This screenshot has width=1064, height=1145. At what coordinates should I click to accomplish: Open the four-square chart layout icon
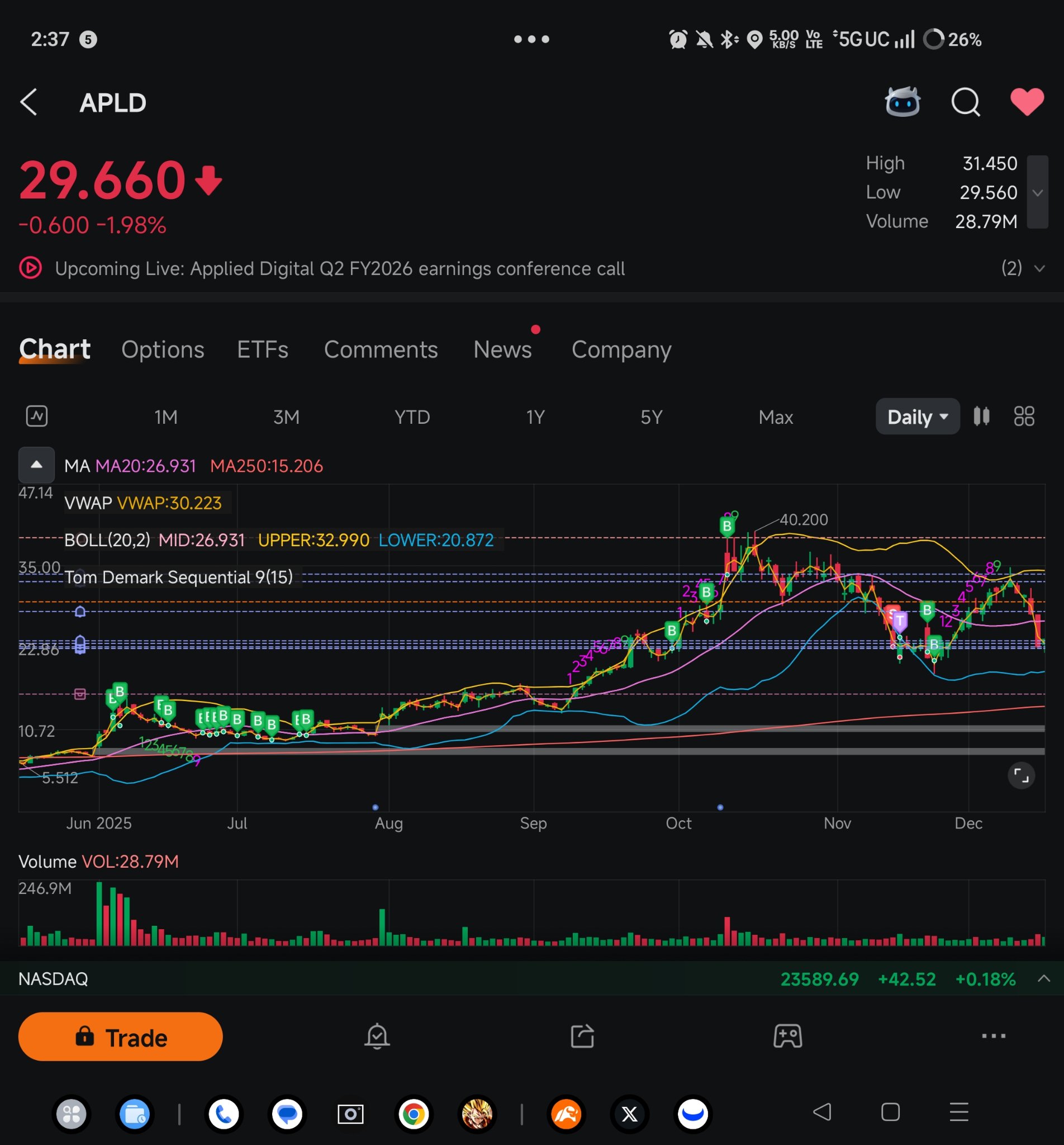[x=1024, y=417]
